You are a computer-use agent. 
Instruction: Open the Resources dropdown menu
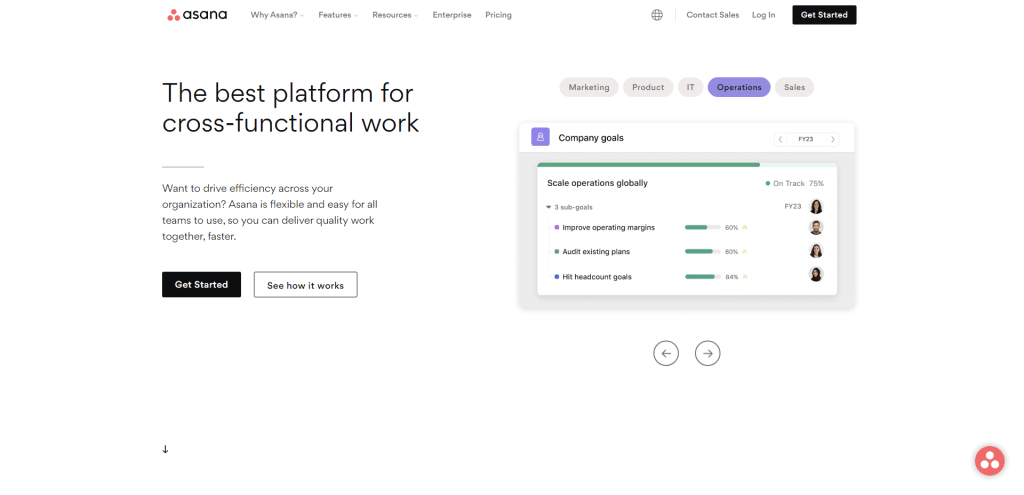395,15
